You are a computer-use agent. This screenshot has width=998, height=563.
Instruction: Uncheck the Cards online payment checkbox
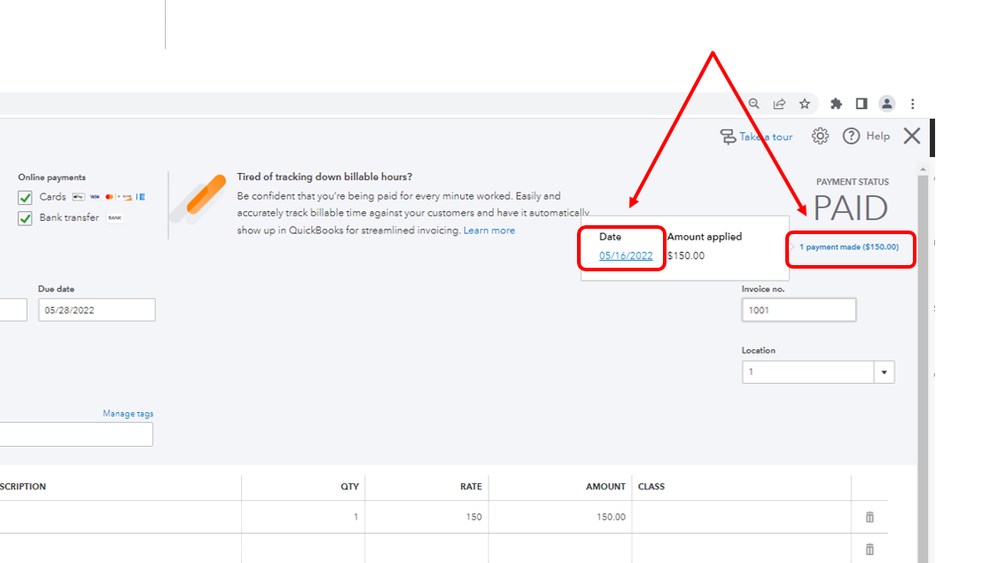(x=25, y=197)
